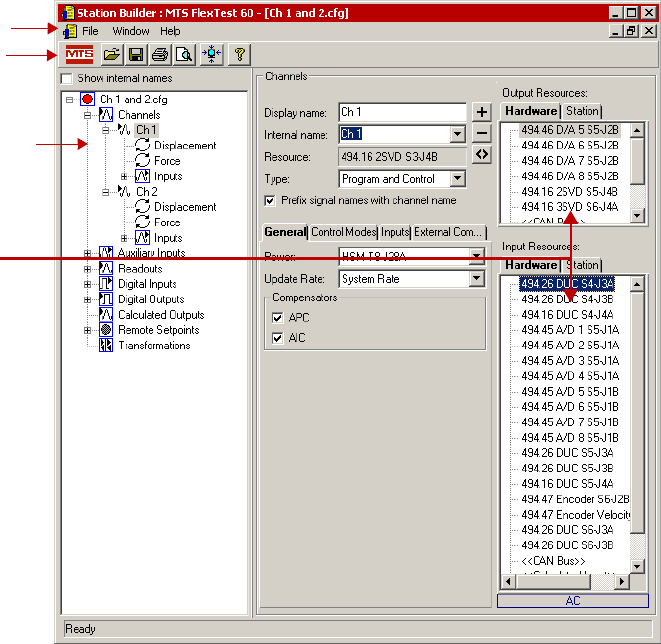Viewport: 661px width, 644px height.
Task: Select Calculated Outputs in tree
Action: pyautogui.click(x=161, y=315)
